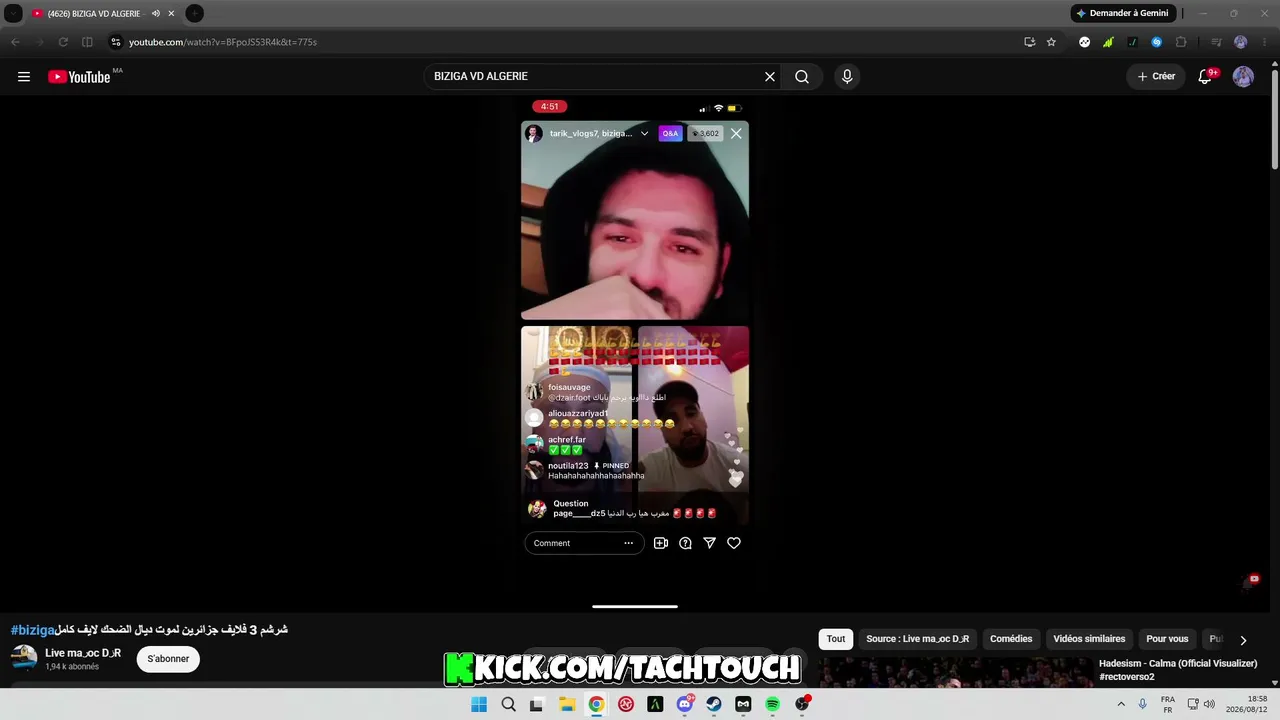The width and height of the screenshot is (1280, 720).
Task: Select the Vidéos similaires filter chip
Action: point(1089,639)
